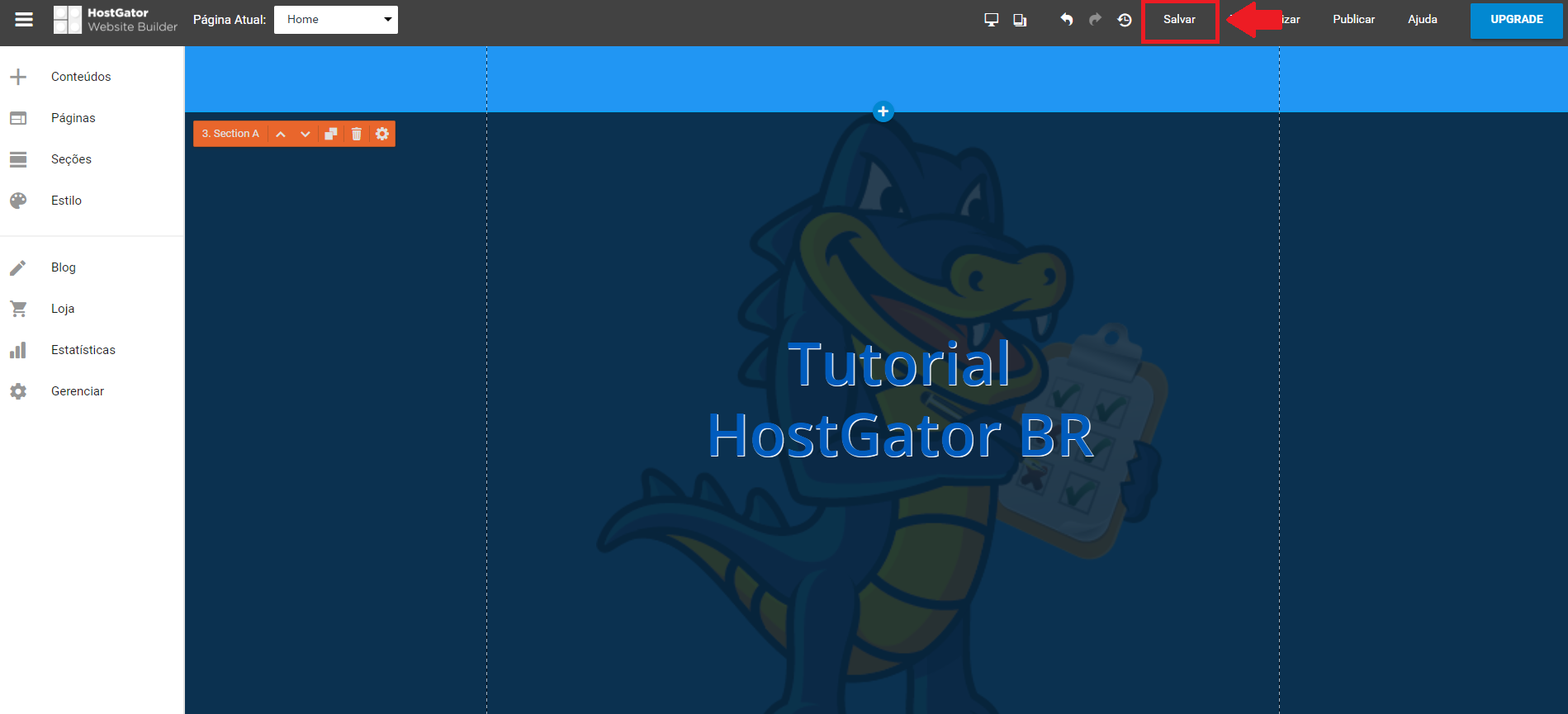Click the gear icon beside Gerenciar

18,391
